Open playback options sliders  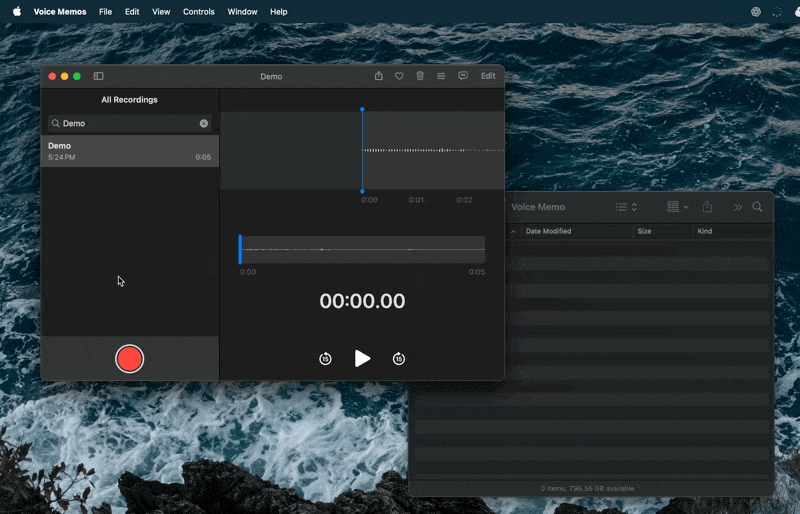point(441,76)
